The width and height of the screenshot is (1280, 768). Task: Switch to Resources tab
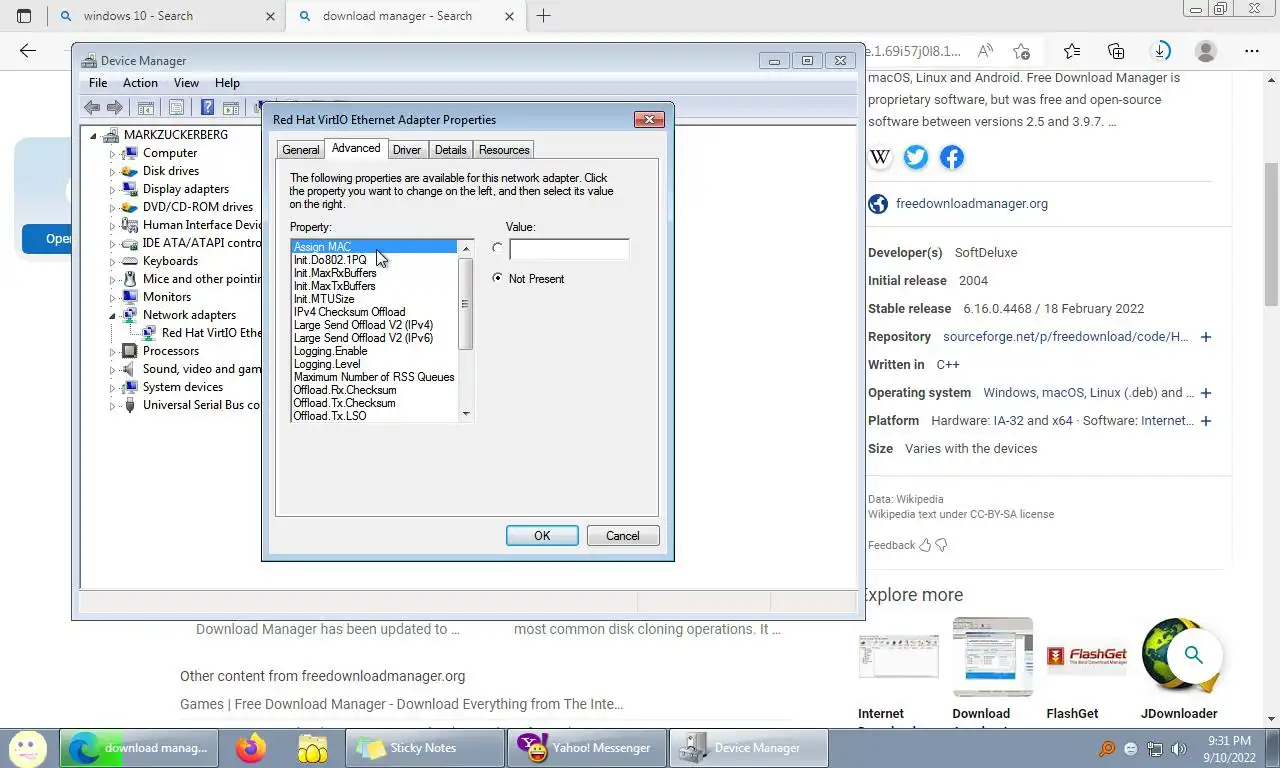(504, 150)
